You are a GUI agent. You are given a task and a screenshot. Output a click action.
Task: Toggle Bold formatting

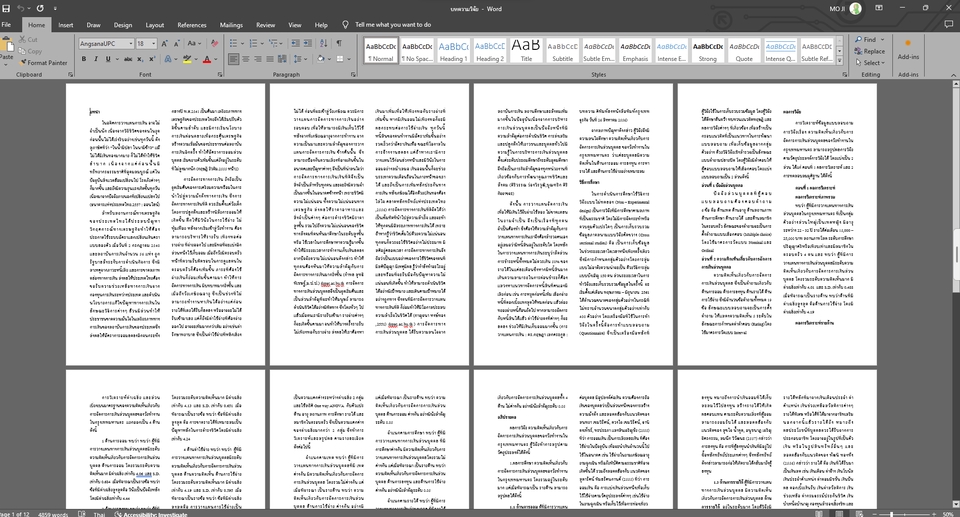tap(84, 60)
